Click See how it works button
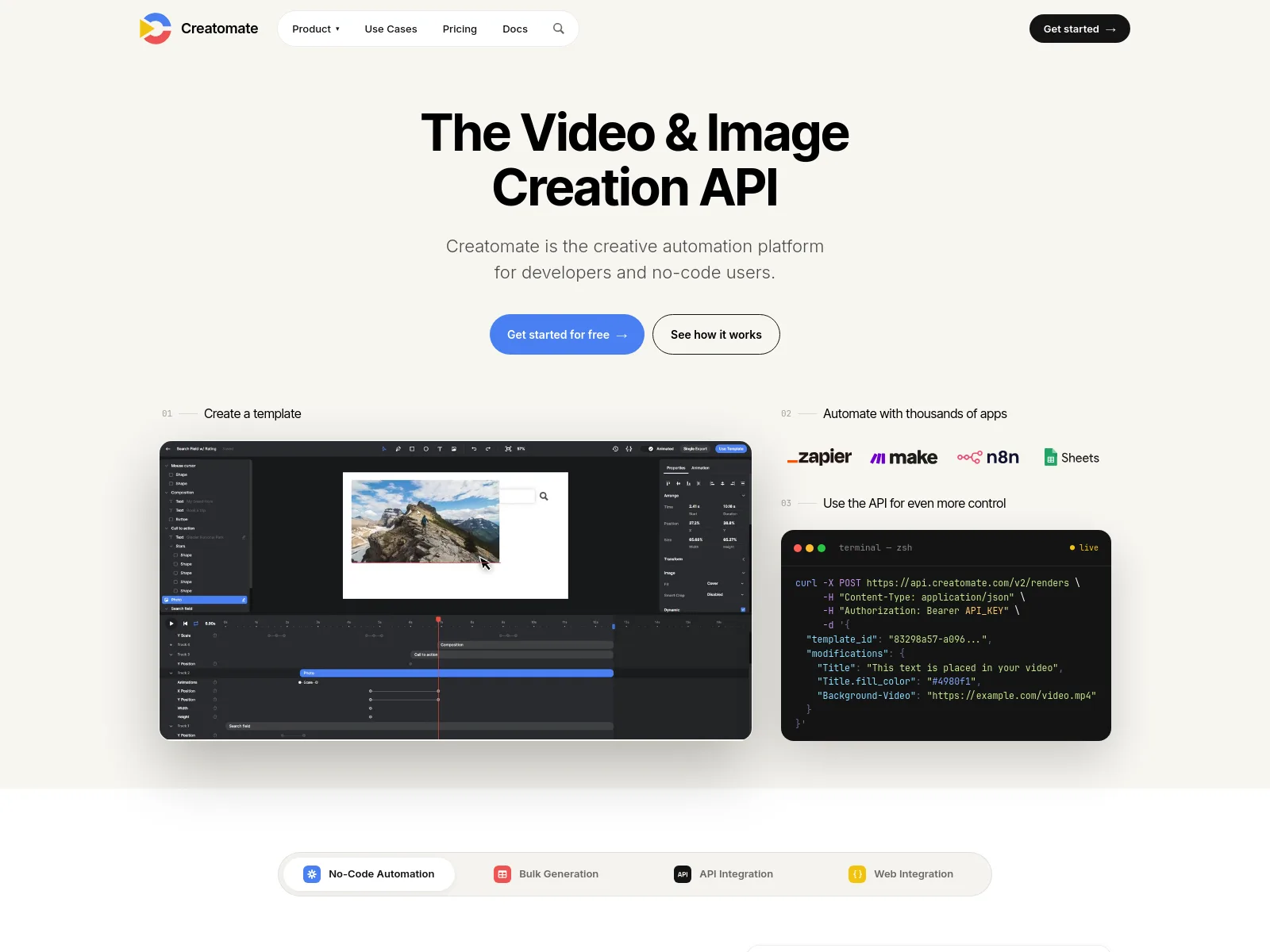The image size is (1270, 952). pyautogui.click(x=716, y=335)
